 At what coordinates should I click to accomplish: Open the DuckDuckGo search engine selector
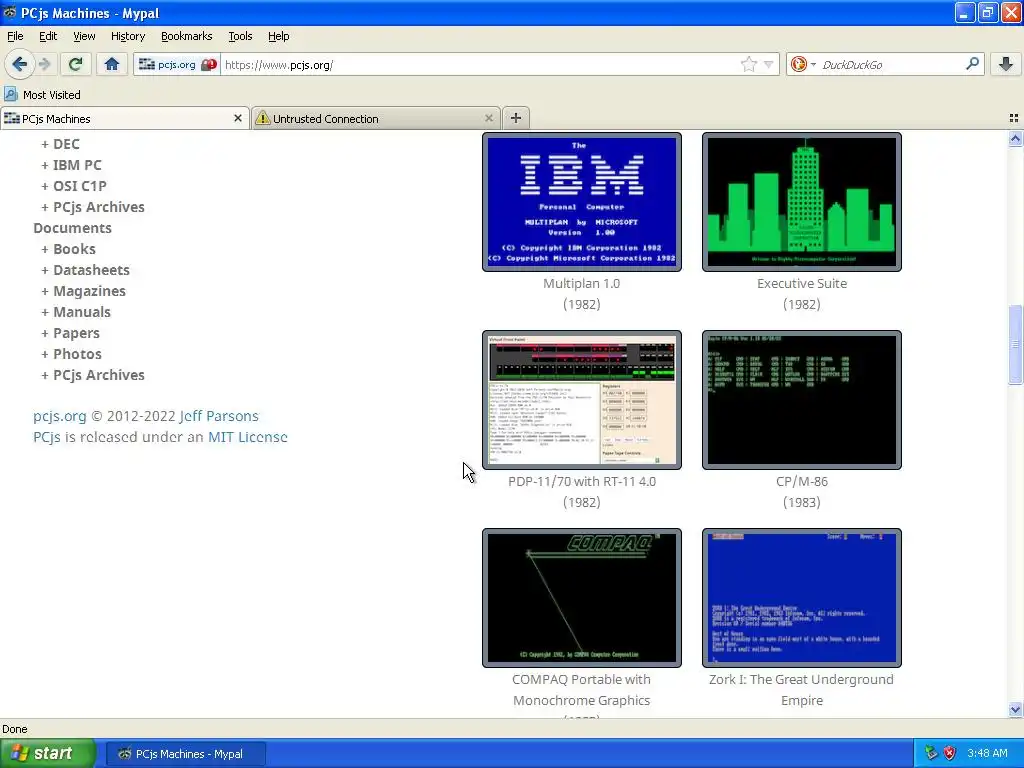click(x=803, y=65)
